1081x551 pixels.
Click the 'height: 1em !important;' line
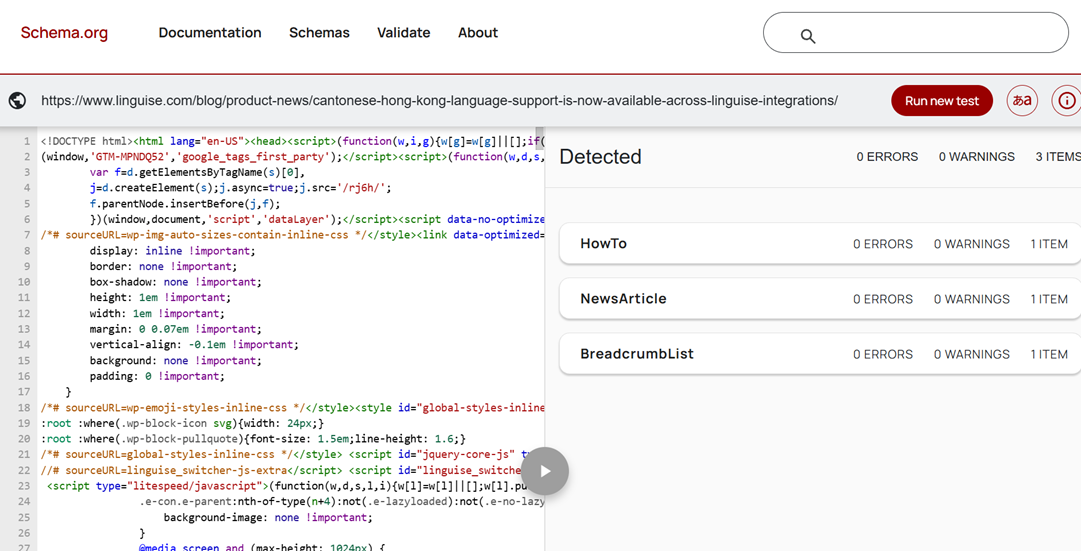click(160, 297)
